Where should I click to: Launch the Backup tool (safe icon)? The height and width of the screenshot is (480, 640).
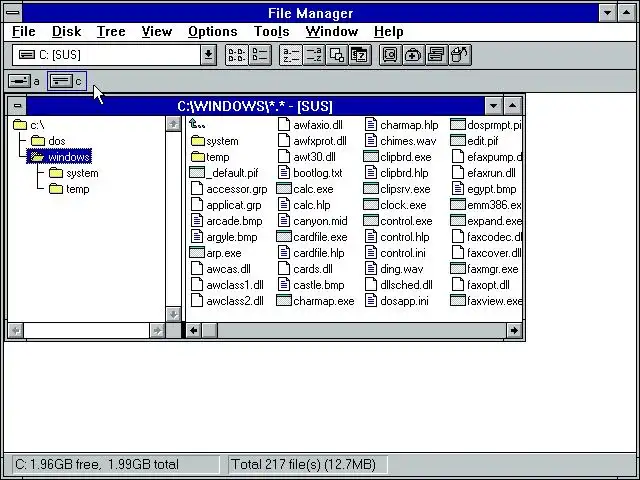pos(390,55)
